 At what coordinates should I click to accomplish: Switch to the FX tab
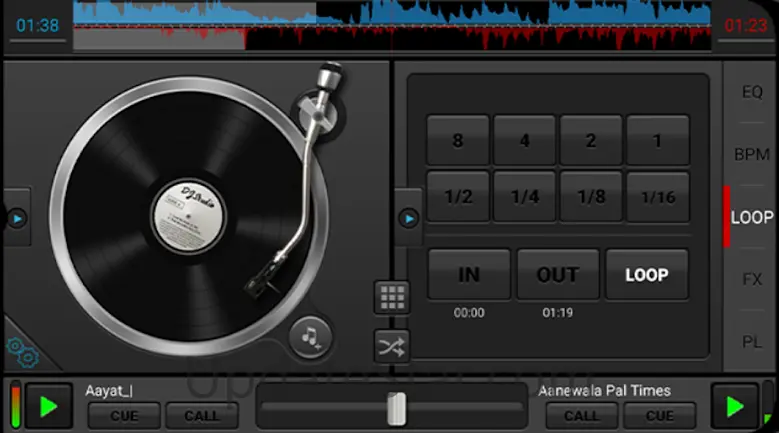click(x=752, y=280)
